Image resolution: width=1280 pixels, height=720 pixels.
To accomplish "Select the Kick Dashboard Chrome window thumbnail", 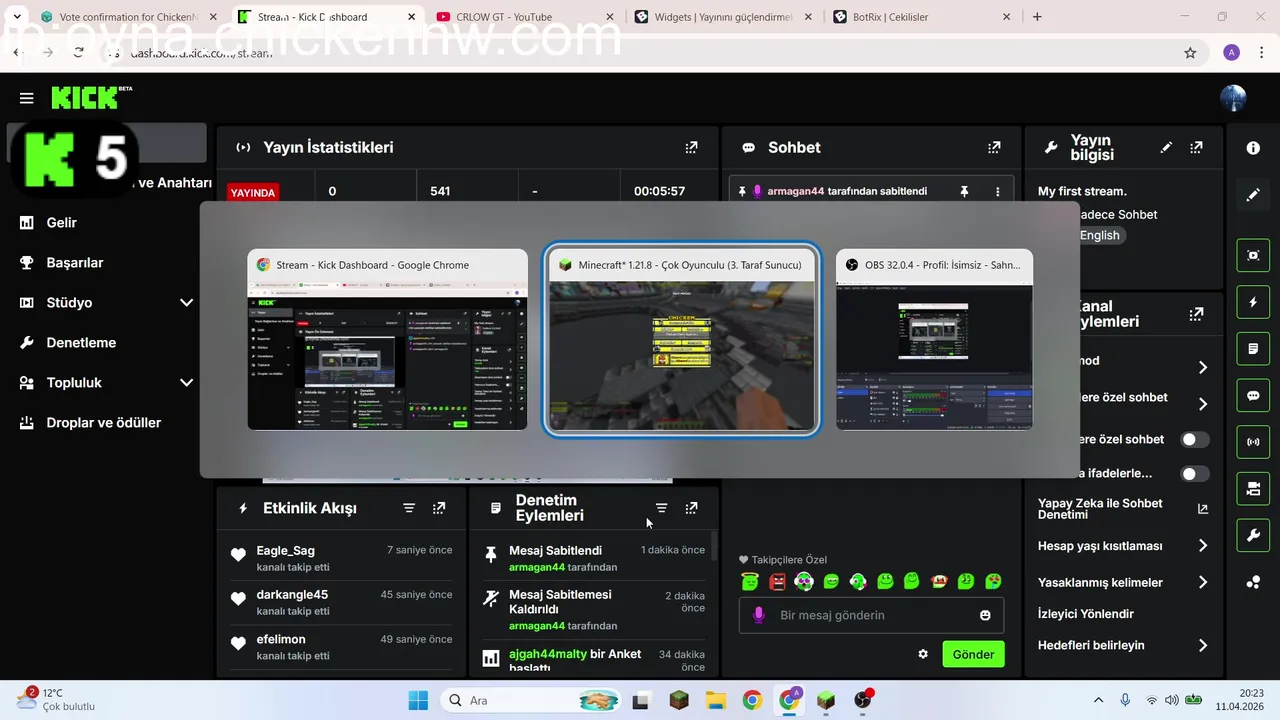I will point(387,340).
